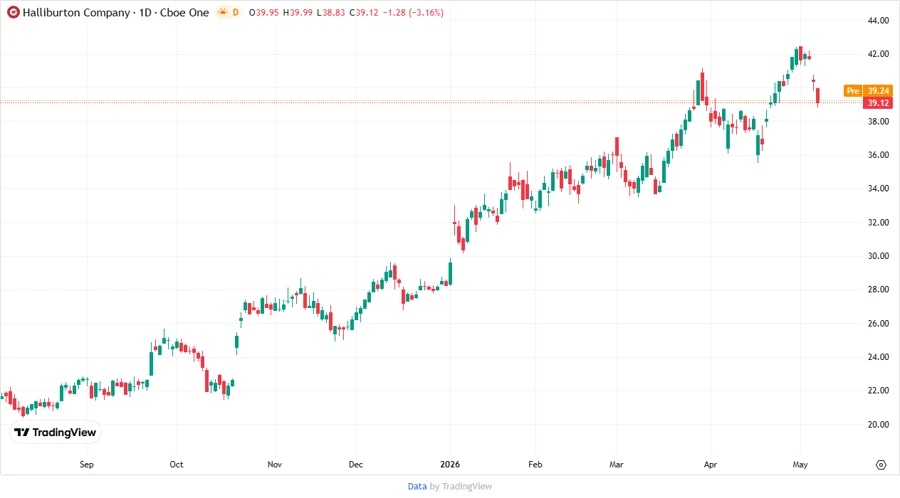Click the high value H39.99
The width and height of the screenshot is (900, 498).
[x=298, y=12]
